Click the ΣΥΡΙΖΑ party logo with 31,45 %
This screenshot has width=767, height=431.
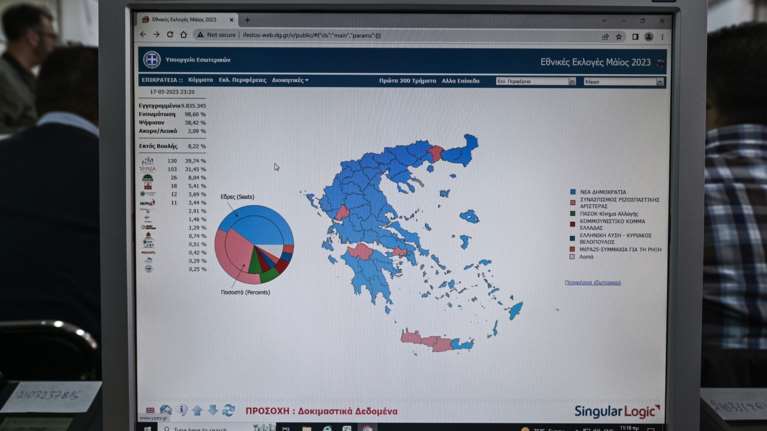(148, 169)
